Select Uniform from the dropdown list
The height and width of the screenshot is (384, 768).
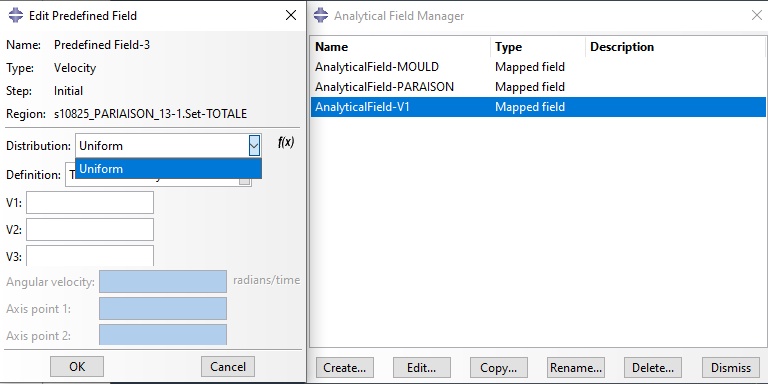(168, 169)
